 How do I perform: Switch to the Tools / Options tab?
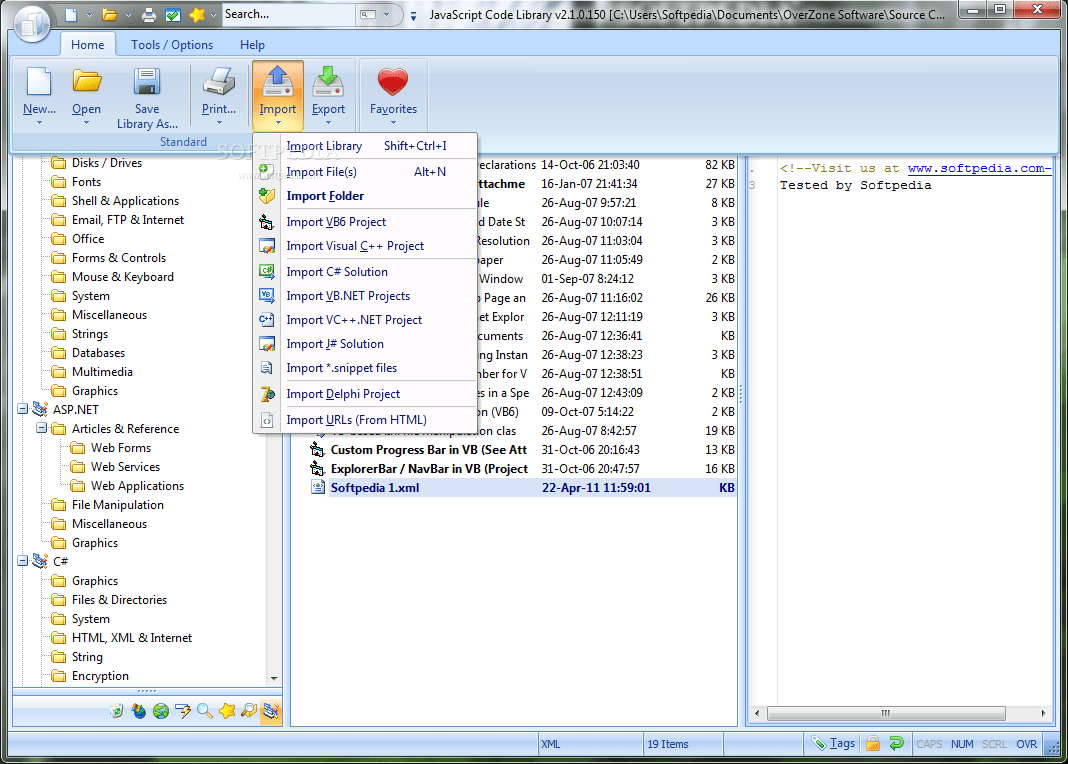click(171, 44)
